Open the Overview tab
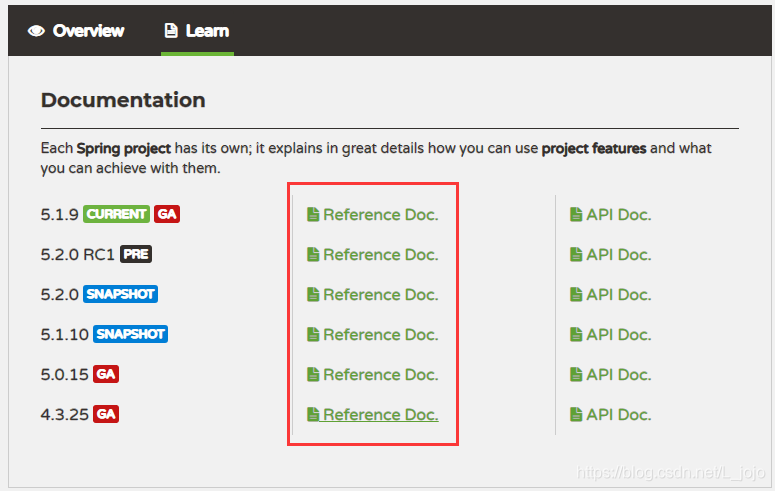775x491 pixels. pos(76,31)
